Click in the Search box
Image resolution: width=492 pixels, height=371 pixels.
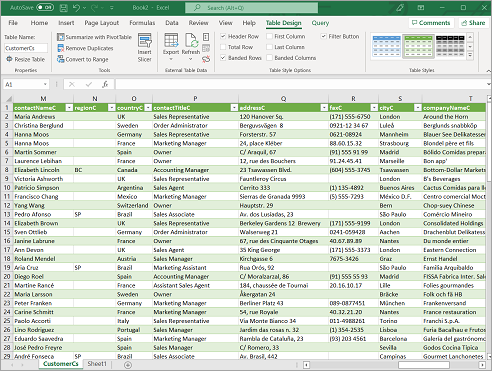click(x=251, y=8)
